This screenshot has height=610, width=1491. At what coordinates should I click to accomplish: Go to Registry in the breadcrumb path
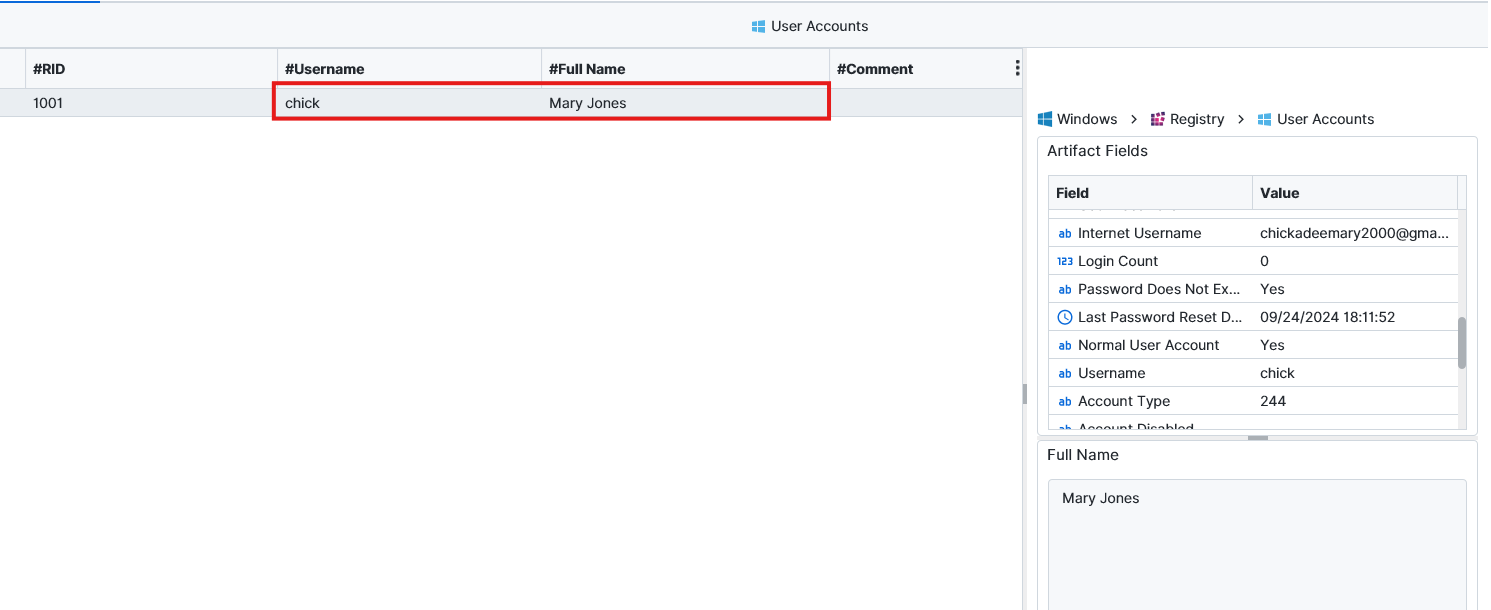1197,119
